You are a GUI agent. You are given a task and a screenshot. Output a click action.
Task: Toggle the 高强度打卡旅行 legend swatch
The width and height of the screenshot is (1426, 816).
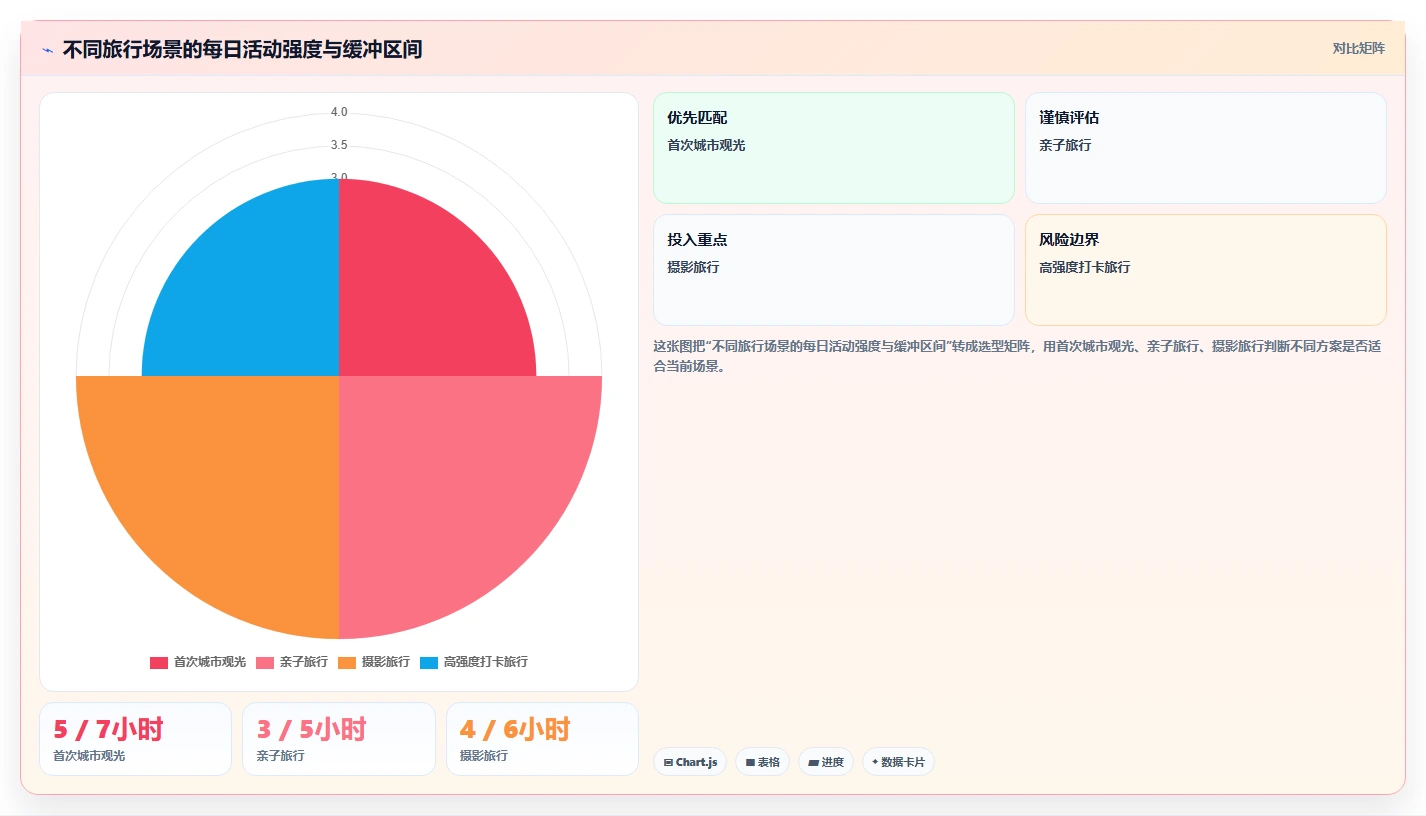point(429,662)
